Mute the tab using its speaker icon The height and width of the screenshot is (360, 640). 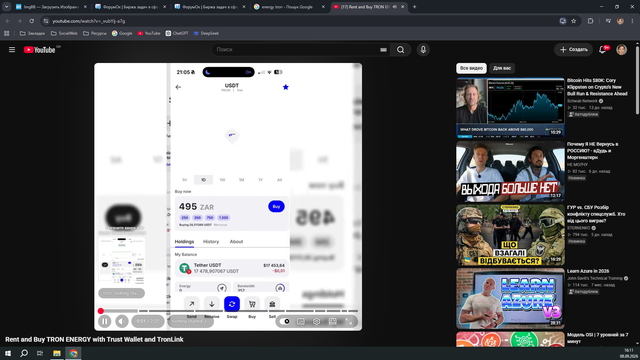(395, 7)
